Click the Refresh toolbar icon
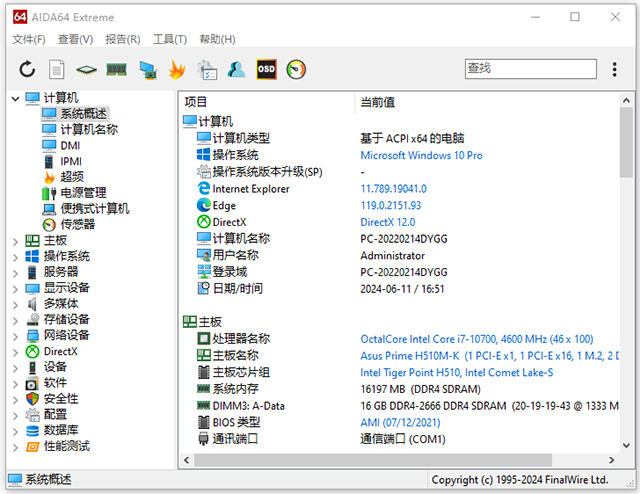 [27, 69]
